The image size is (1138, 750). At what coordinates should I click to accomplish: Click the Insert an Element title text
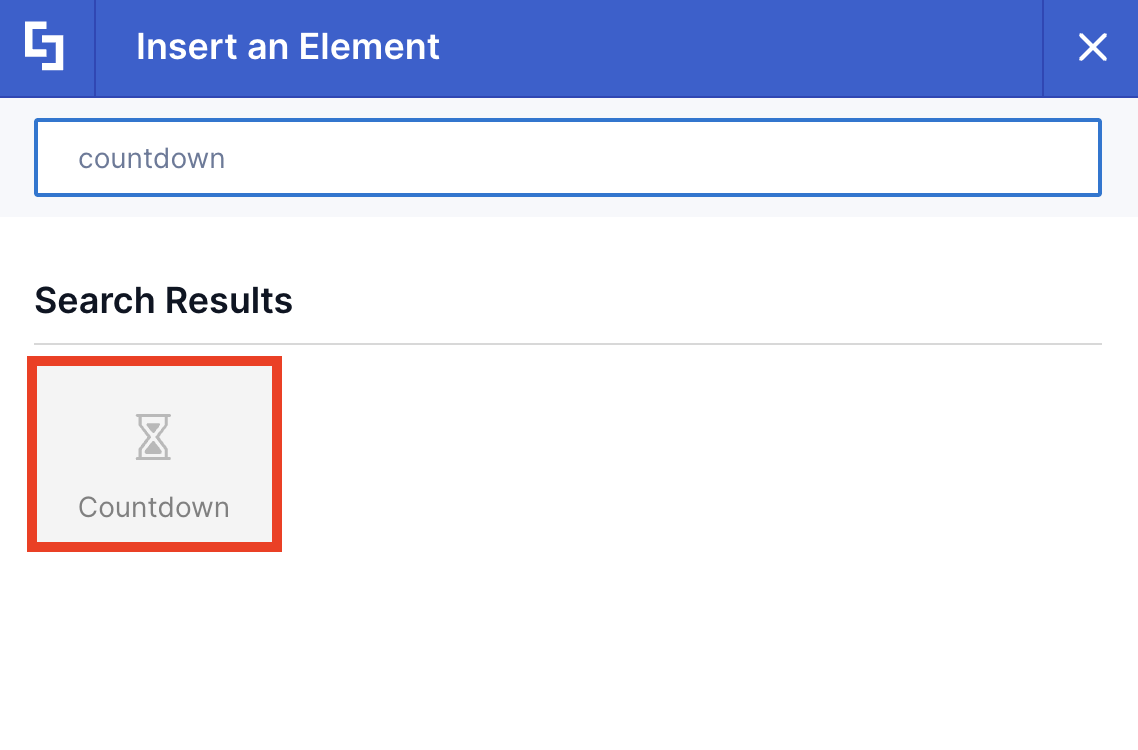[288, 47]
